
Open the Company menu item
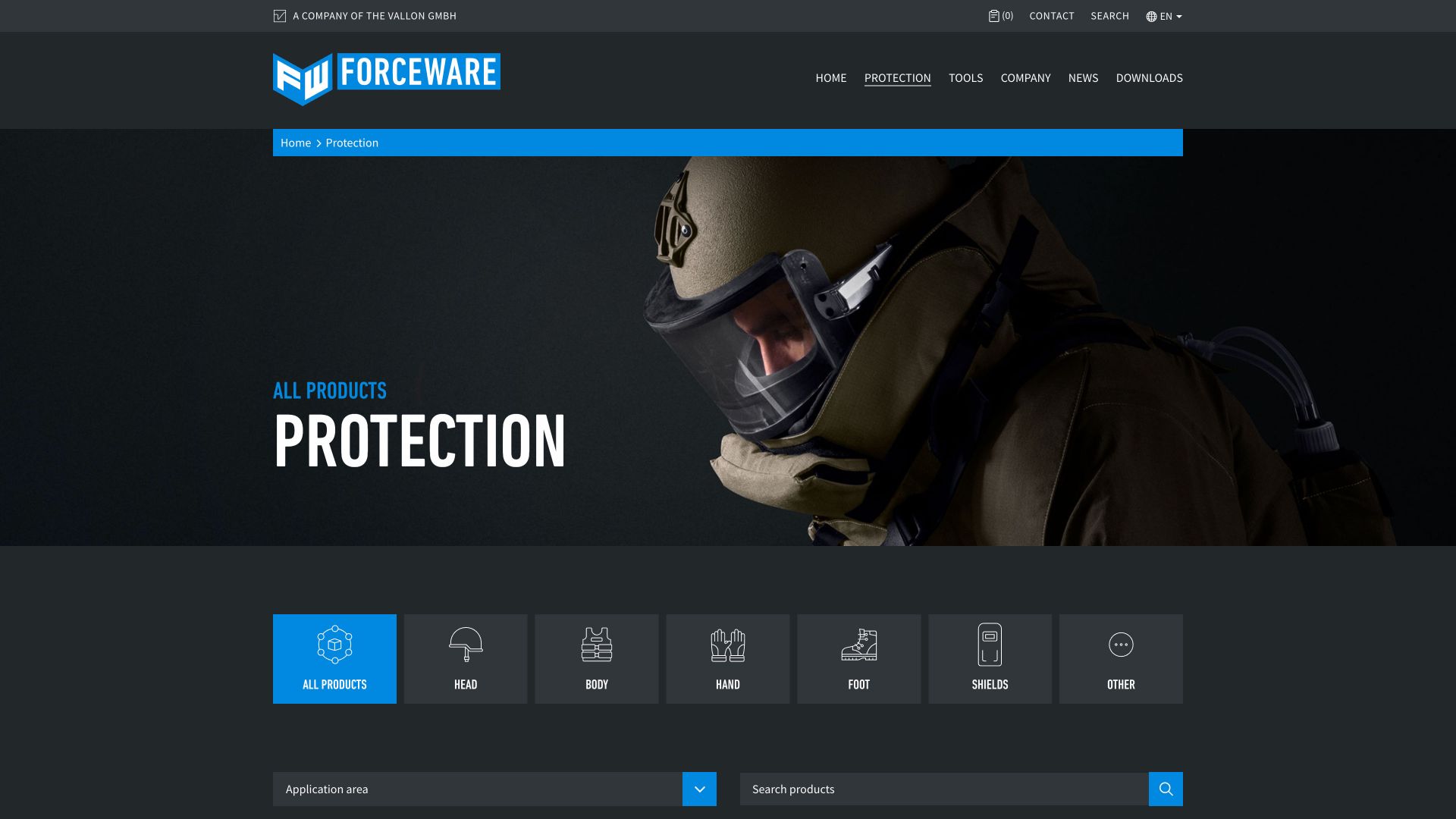[x=1025, y=78]
